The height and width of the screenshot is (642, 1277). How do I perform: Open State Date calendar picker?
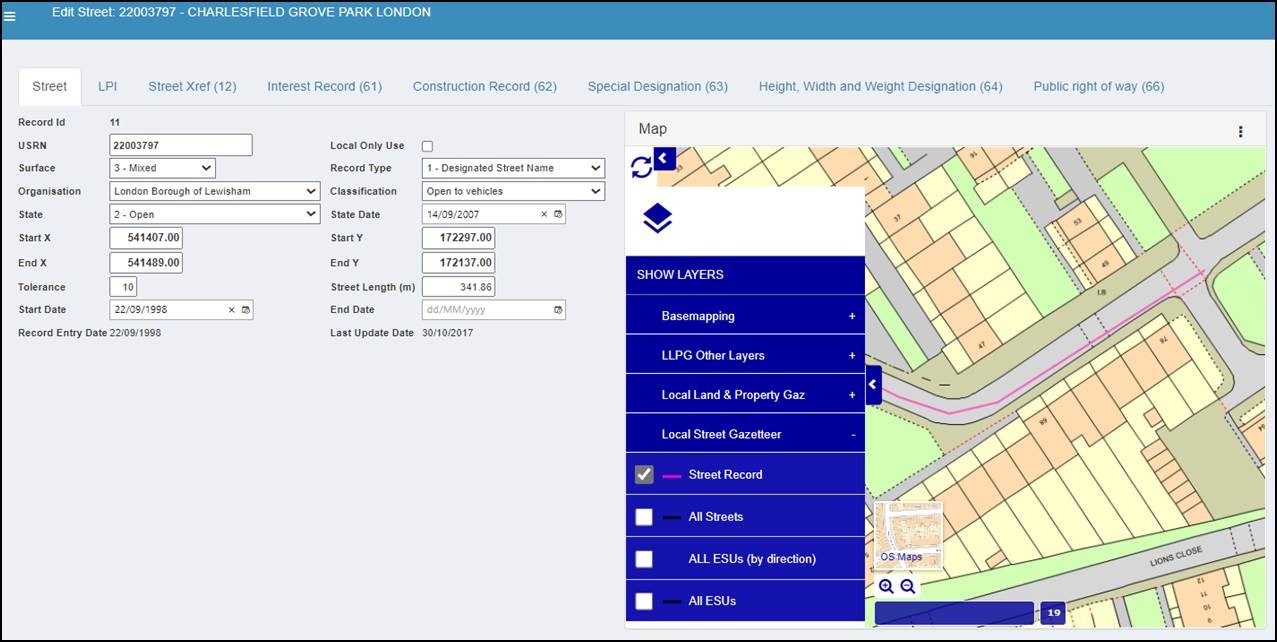[558, 214]
